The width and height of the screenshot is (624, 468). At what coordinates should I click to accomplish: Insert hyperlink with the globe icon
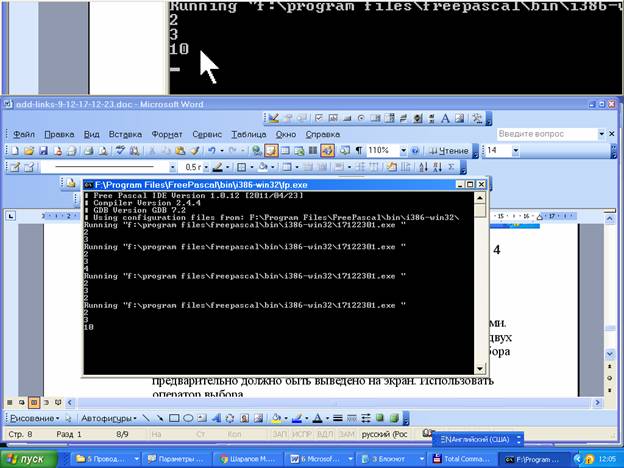coord(257,151)
